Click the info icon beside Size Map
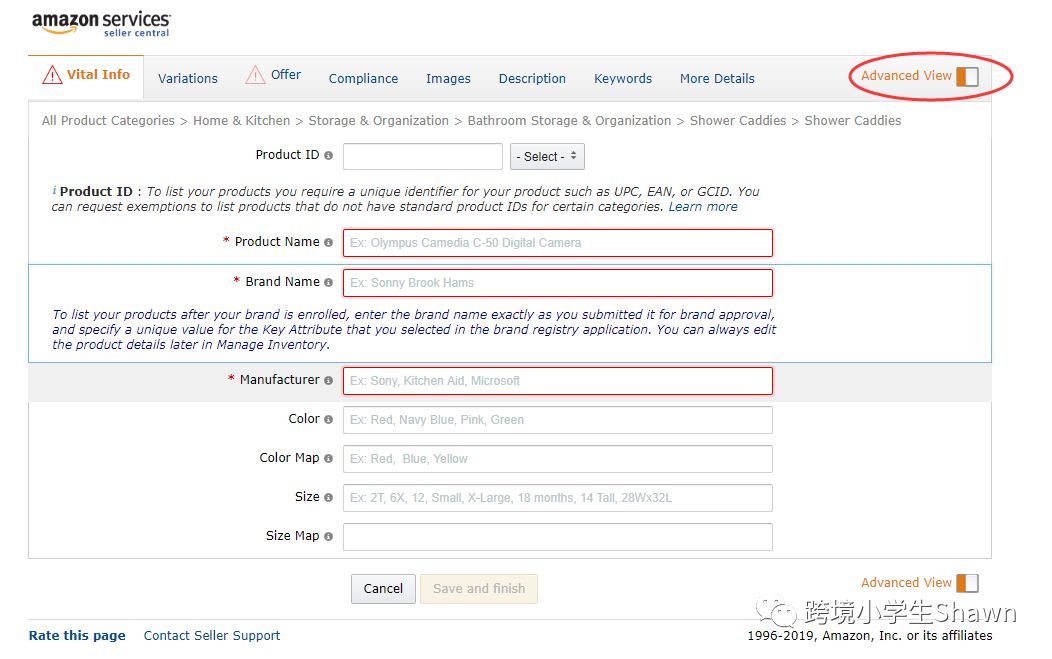This screenshot has height=659, width=1052. coord(328,536)
